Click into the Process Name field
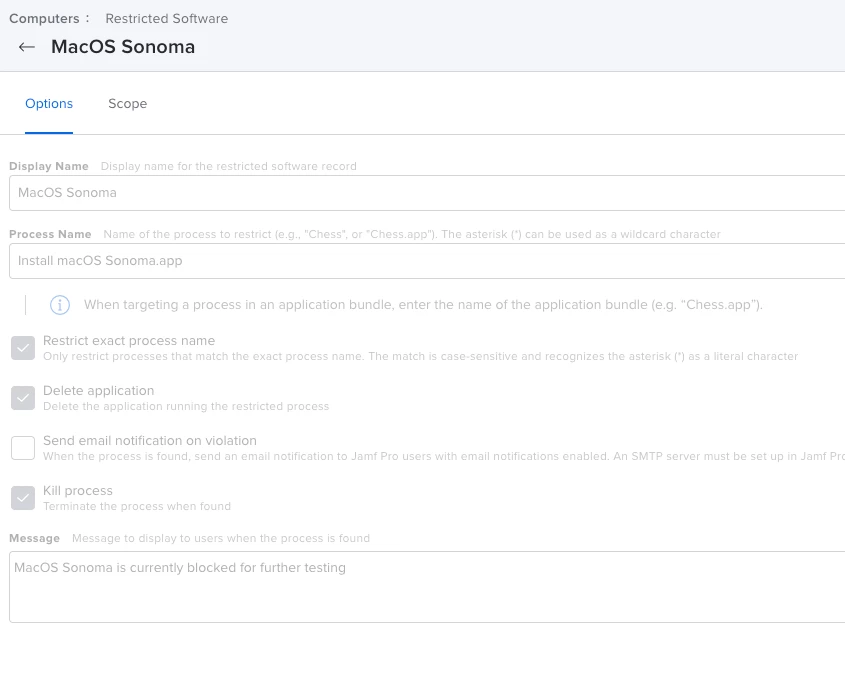845x678 pixels. coord(427,261)
